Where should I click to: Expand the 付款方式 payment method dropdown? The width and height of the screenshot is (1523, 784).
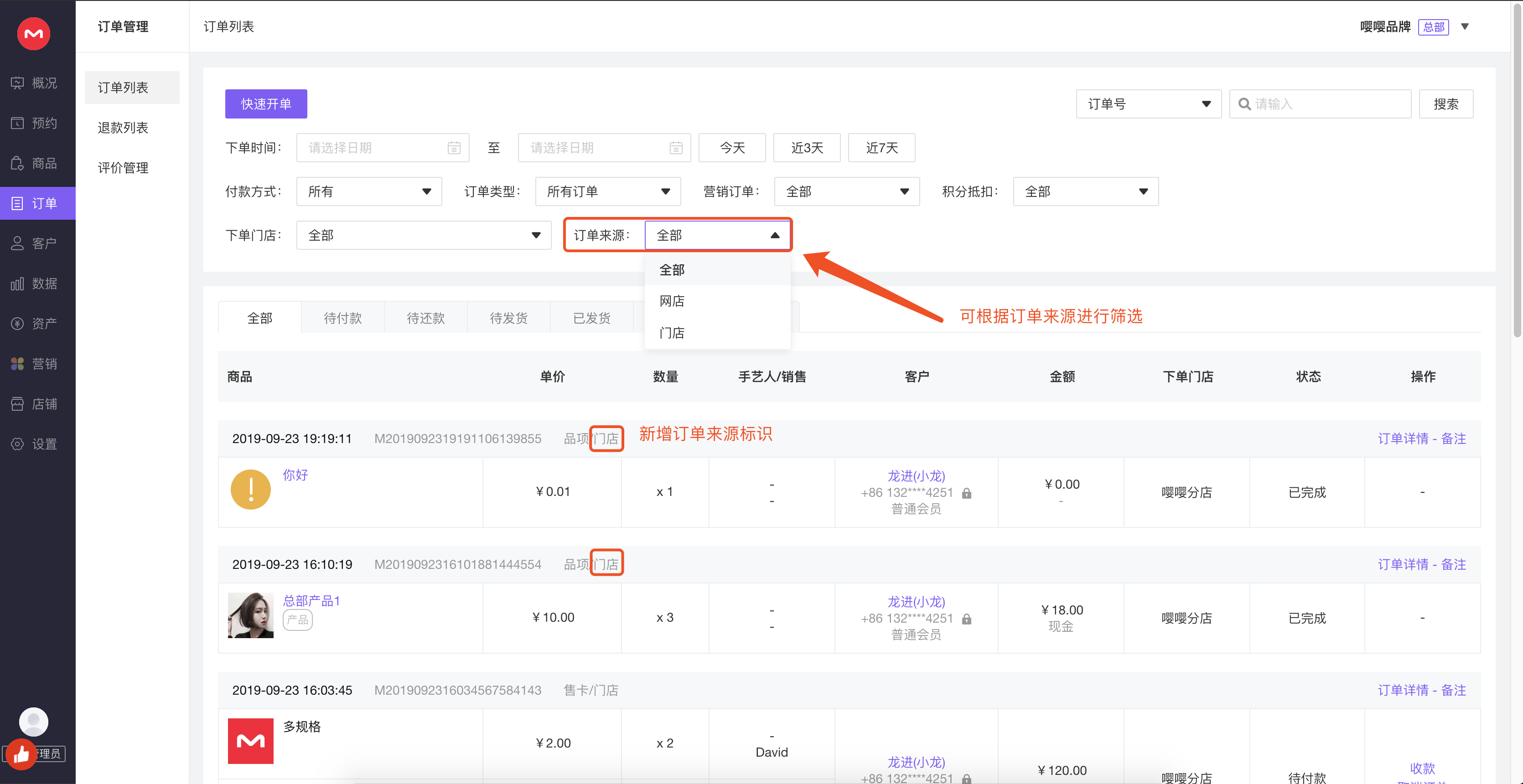point(369,191)
